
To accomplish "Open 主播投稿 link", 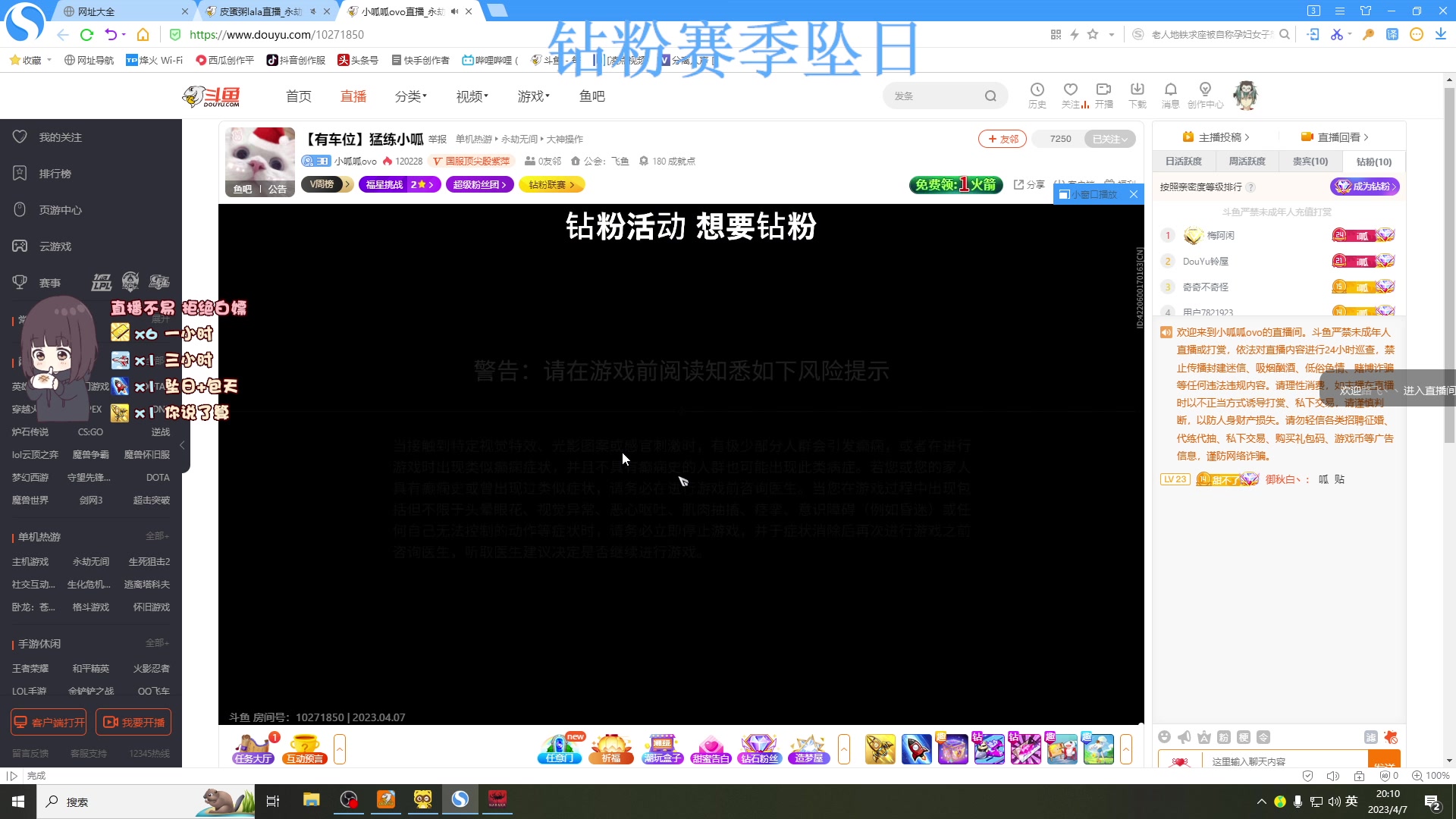I will [1216, 137].
